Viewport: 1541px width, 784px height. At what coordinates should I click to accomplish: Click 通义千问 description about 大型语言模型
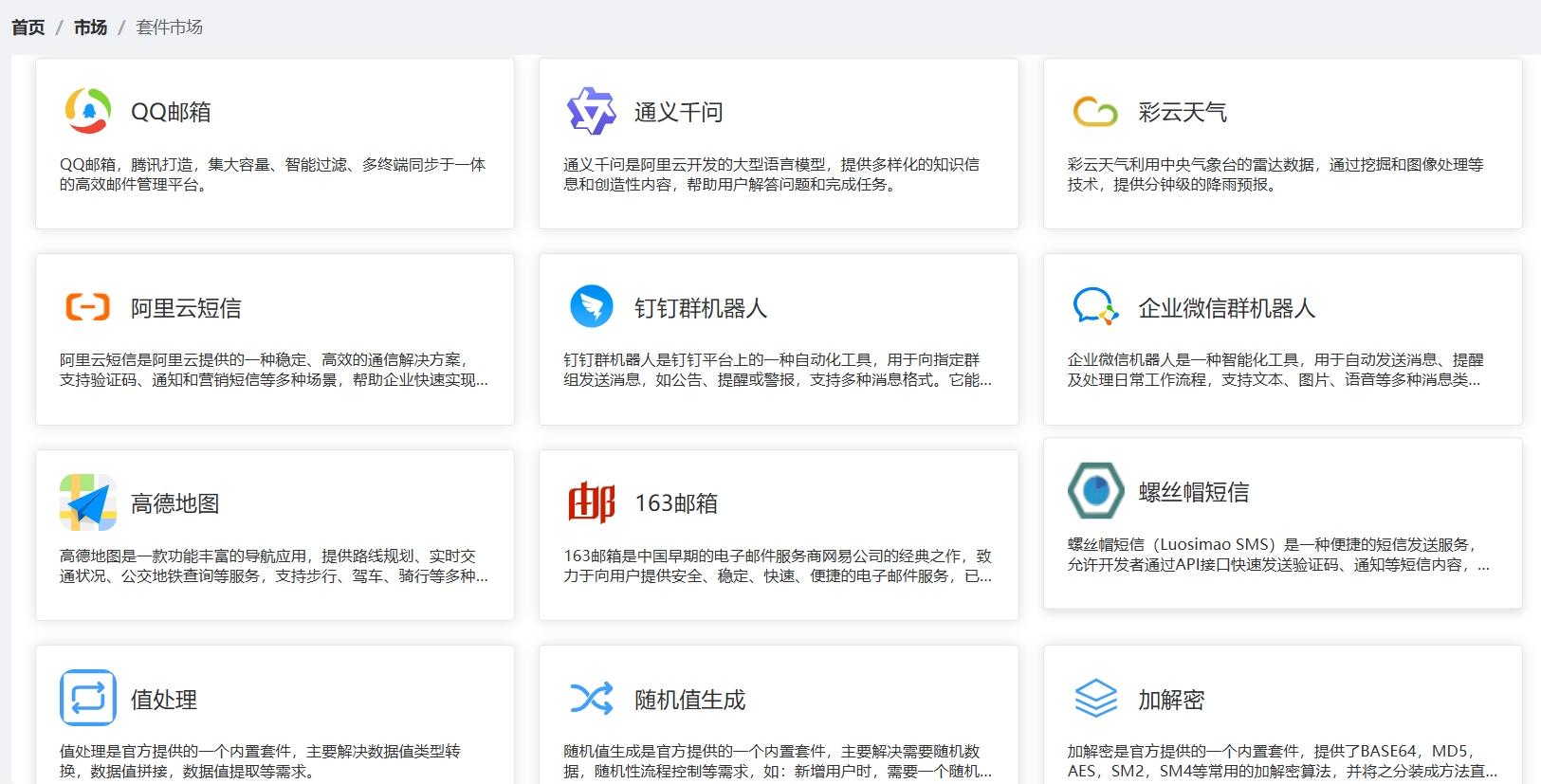pyautogui.click(x=772, y=174)
